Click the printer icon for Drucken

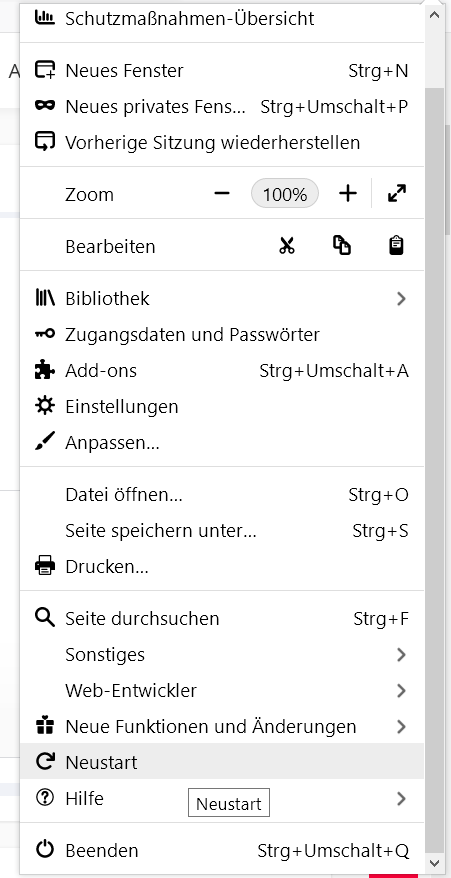click(x=45, y=566)
